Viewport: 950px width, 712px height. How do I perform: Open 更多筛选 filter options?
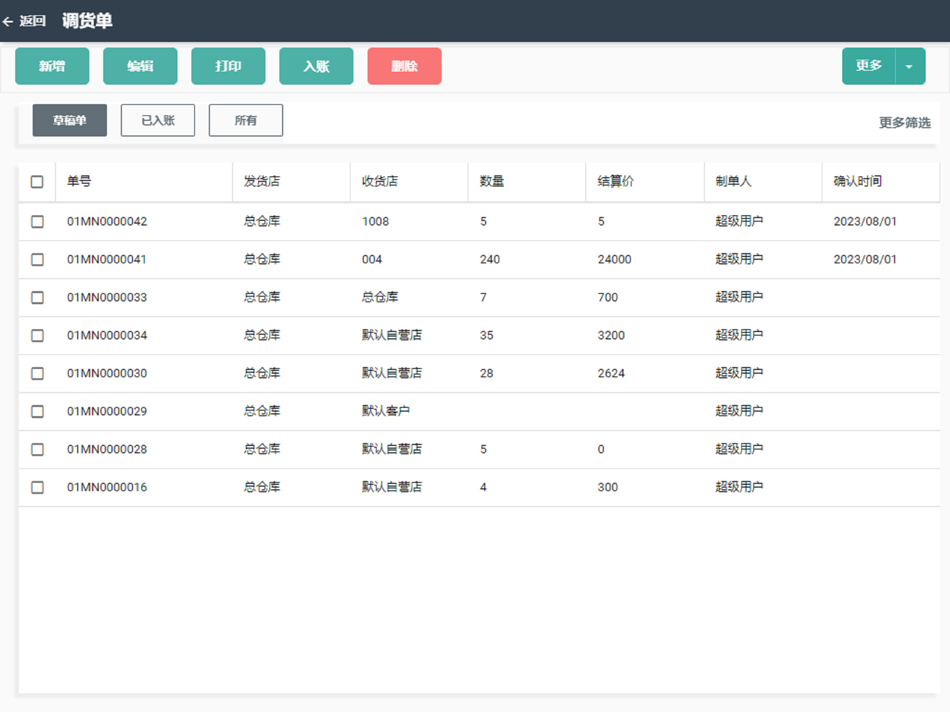coord(905,122)
